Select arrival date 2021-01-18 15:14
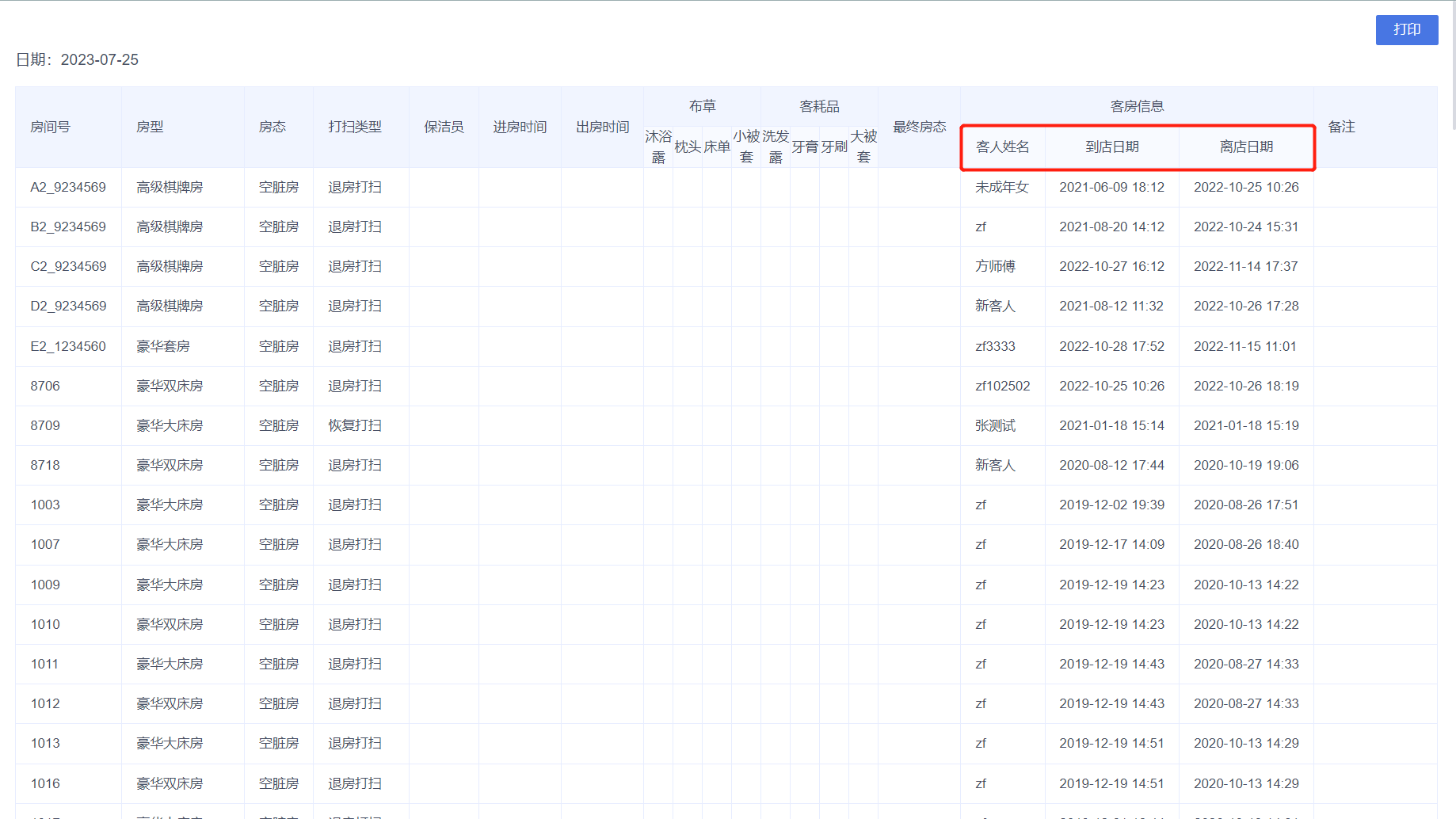This screenshot has height=819, width=1456. point(1112,425)
